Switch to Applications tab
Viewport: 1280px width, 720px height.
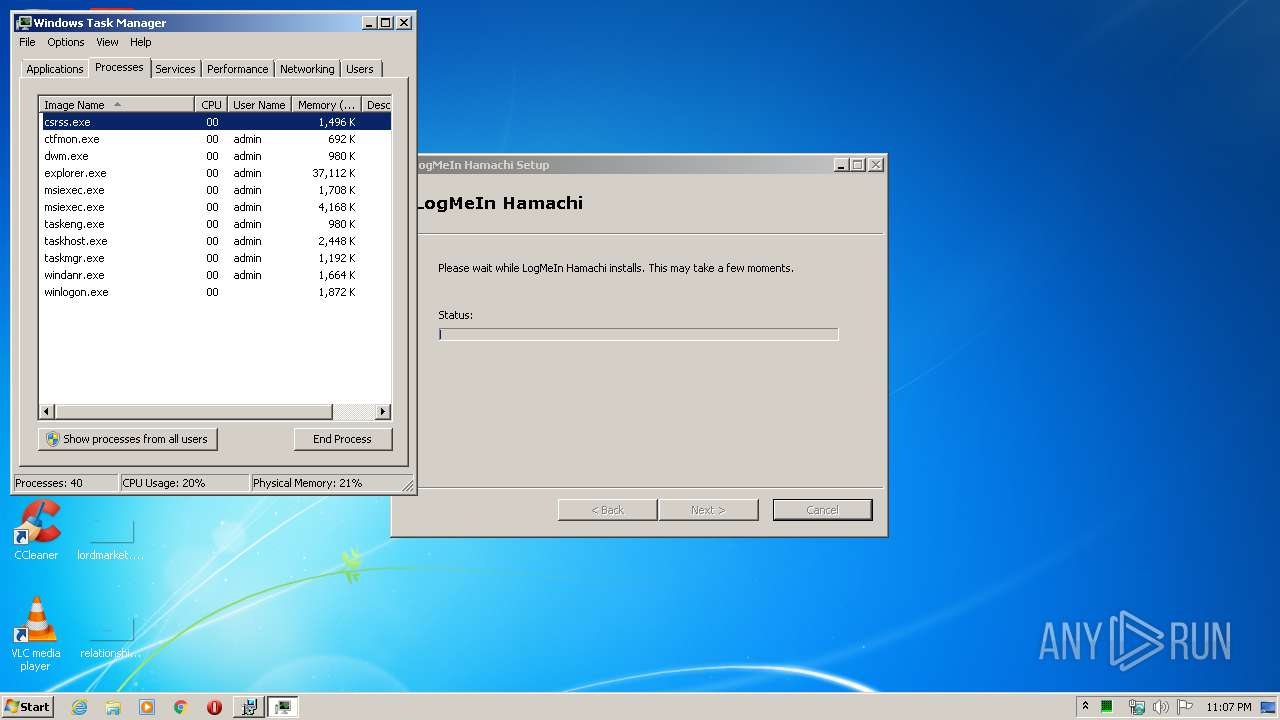pos(55,69)
